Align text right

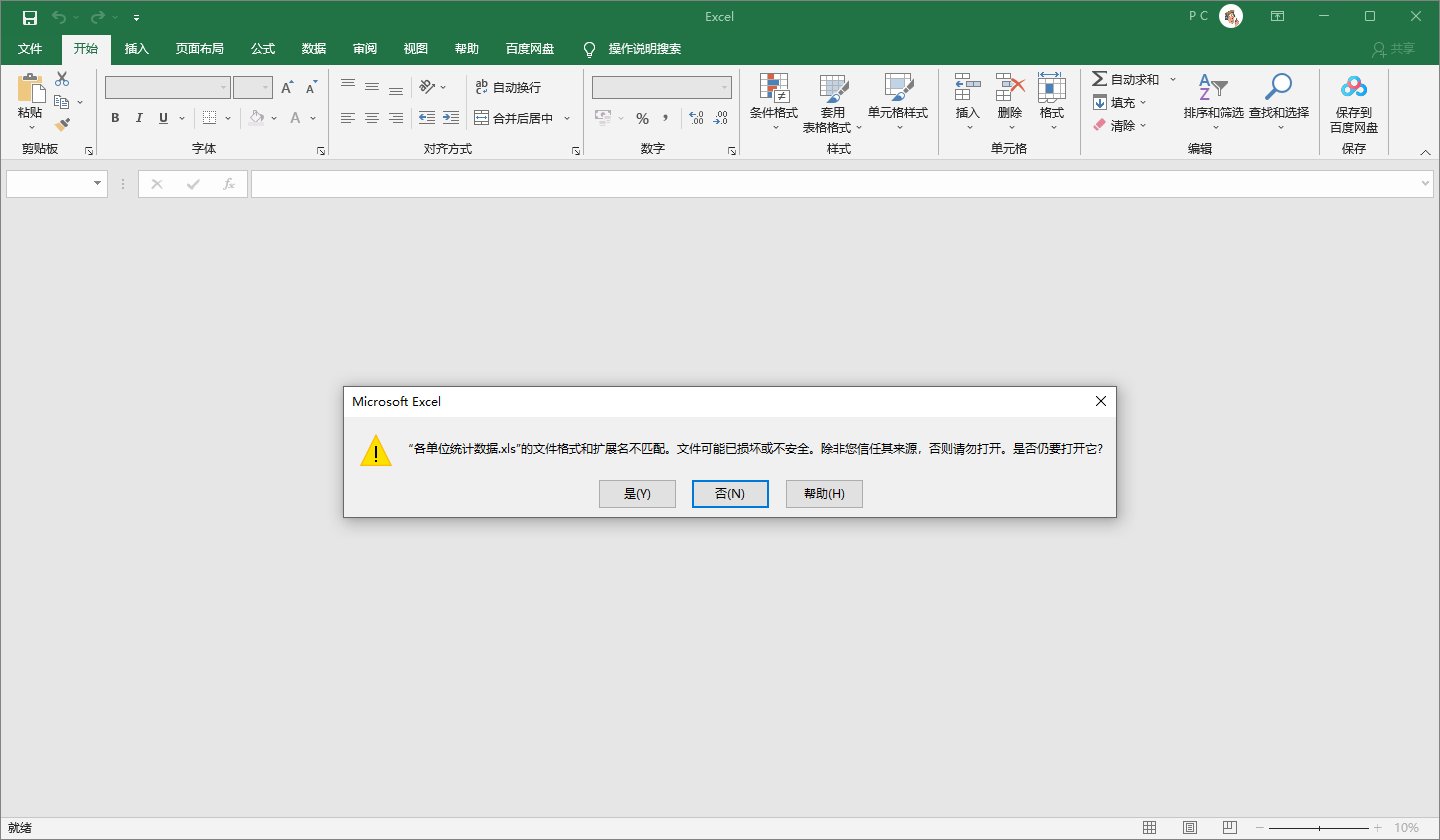(x=396, y=118)
